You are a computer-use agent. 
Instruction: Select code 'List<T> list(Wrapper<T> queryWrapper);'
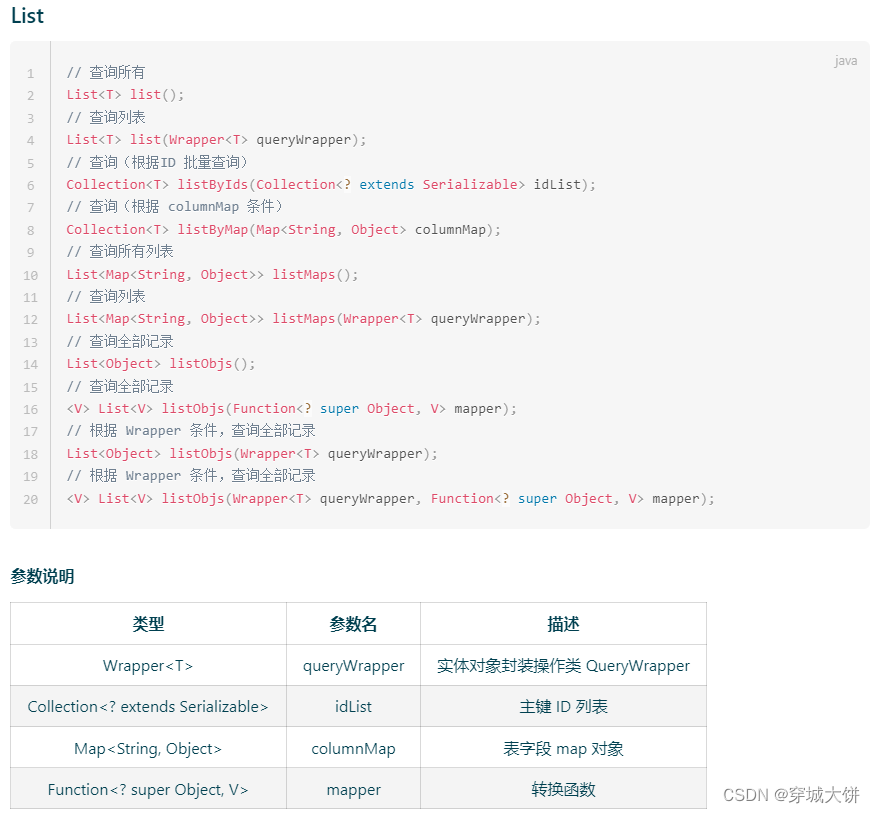click(x=216, y=139)
